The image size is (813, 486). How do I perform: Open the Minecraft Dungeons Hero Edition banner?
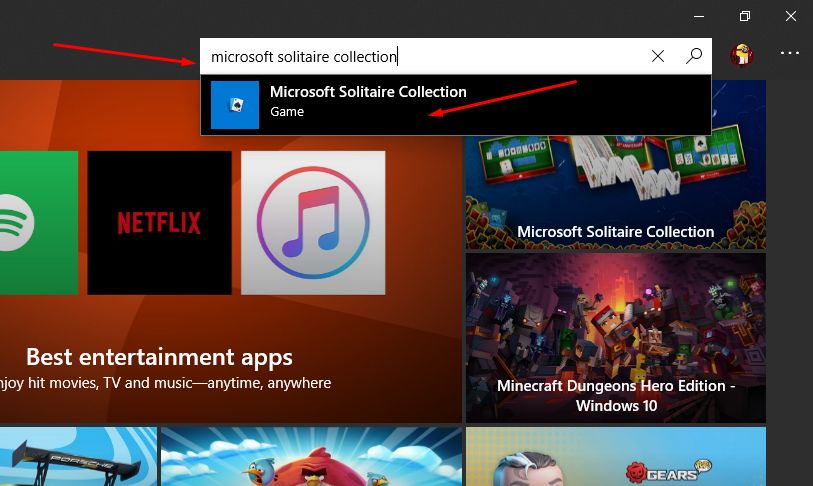(615, 338)
